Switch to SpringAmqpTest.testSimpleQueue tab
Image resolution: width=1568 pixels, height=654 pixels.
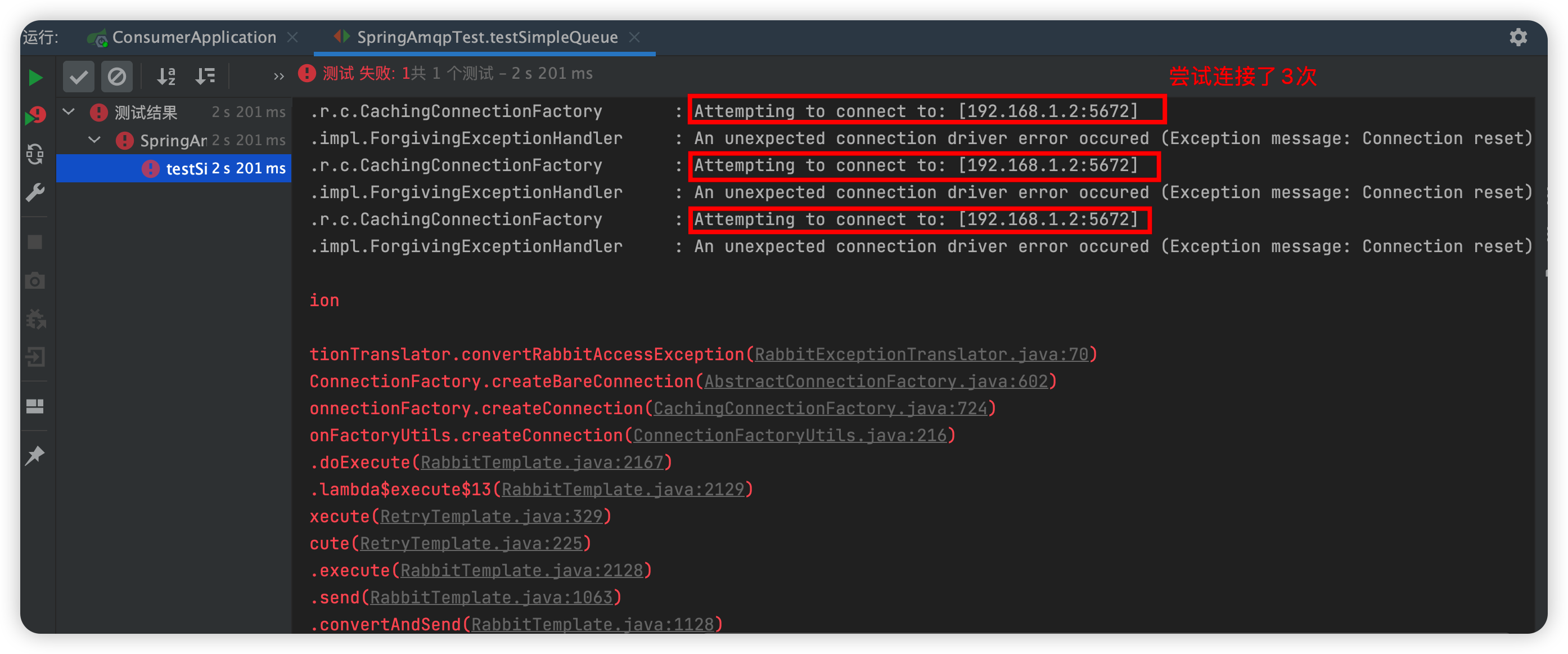coord(486,37)
